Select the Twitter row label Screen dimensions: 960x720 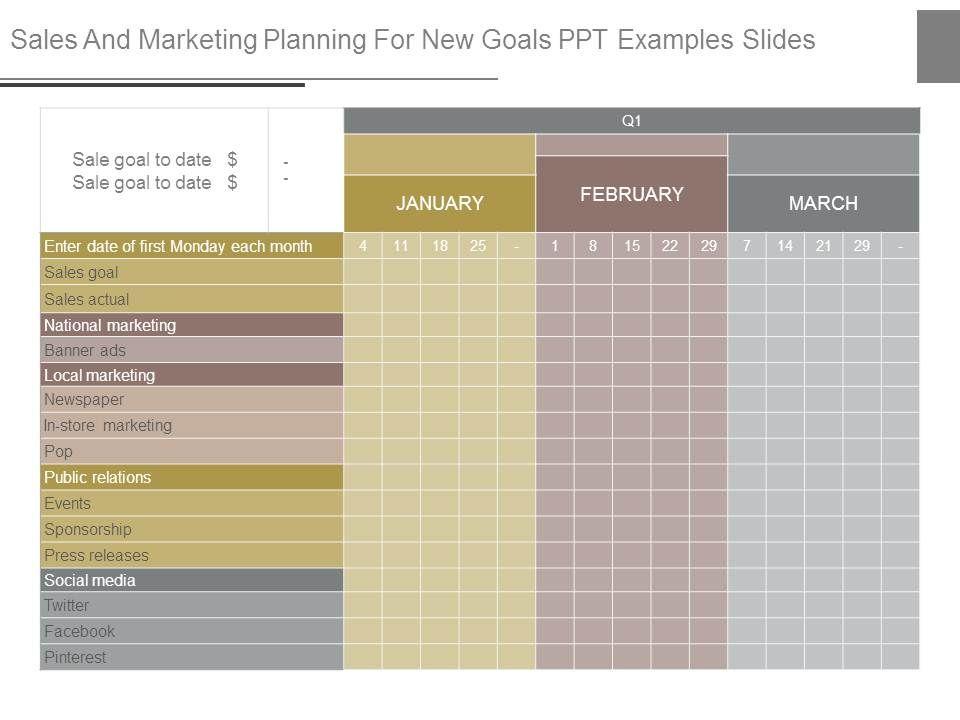(192, 606)
